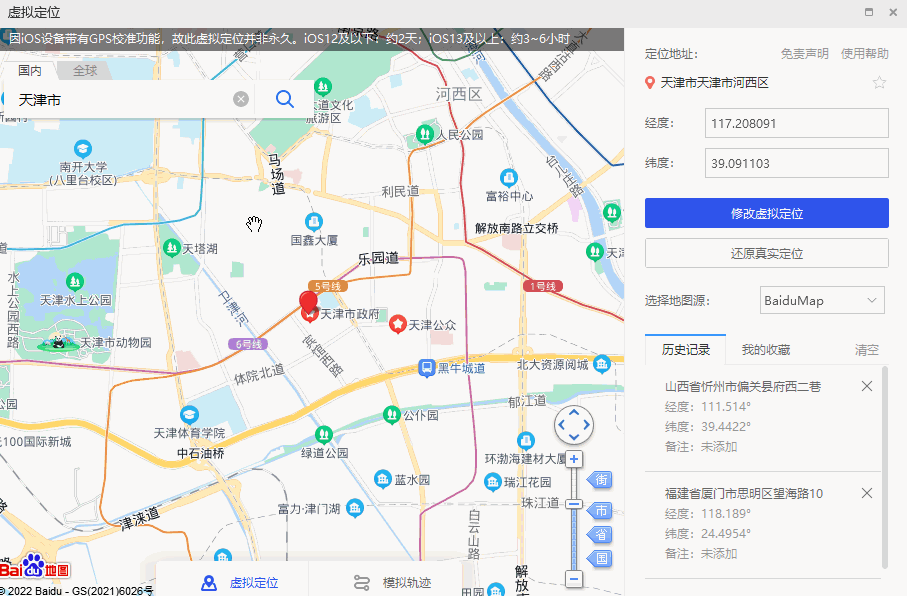Screen dimensions: 907x596
Task: Select the 虚拟定位 bottom tab
Action: click(x=240, y=583)
